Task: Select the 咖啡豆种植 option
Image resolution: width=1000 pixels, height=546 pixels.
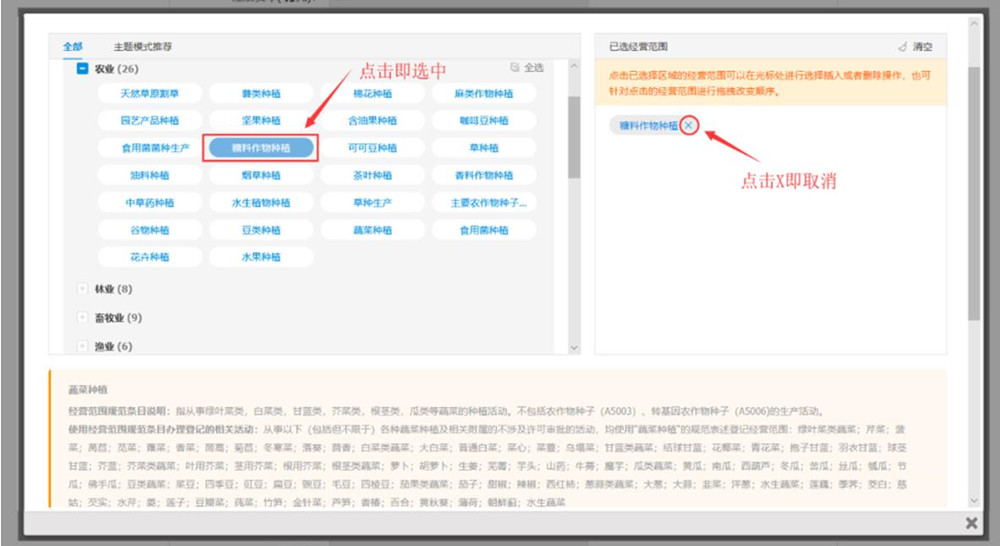Action: click(484, 121)
